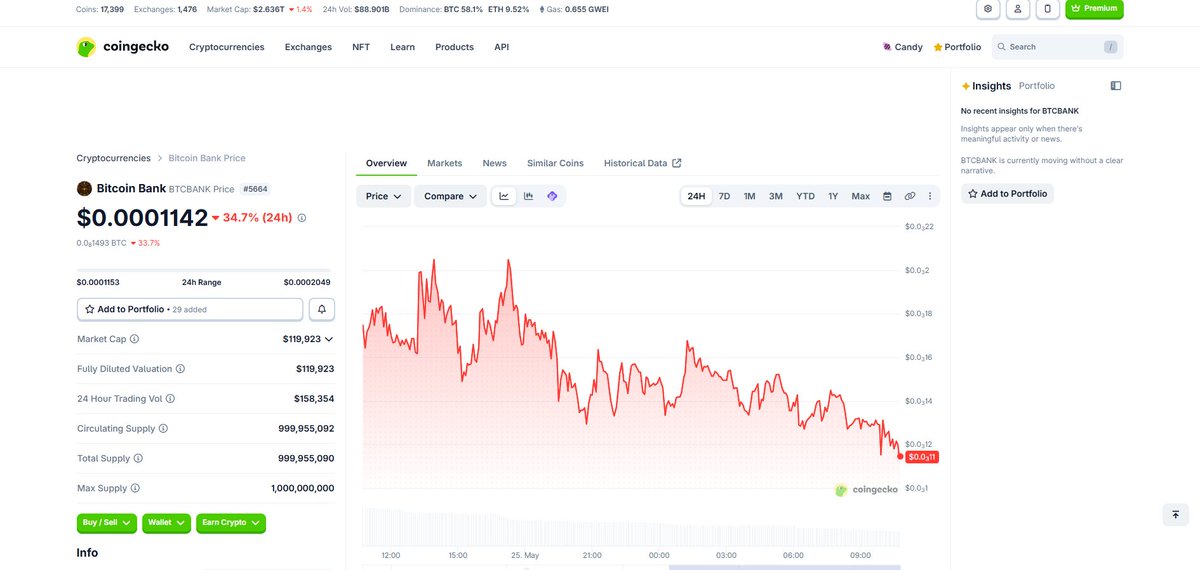Click the 24 Hour Trading Vol info icon

170,398
